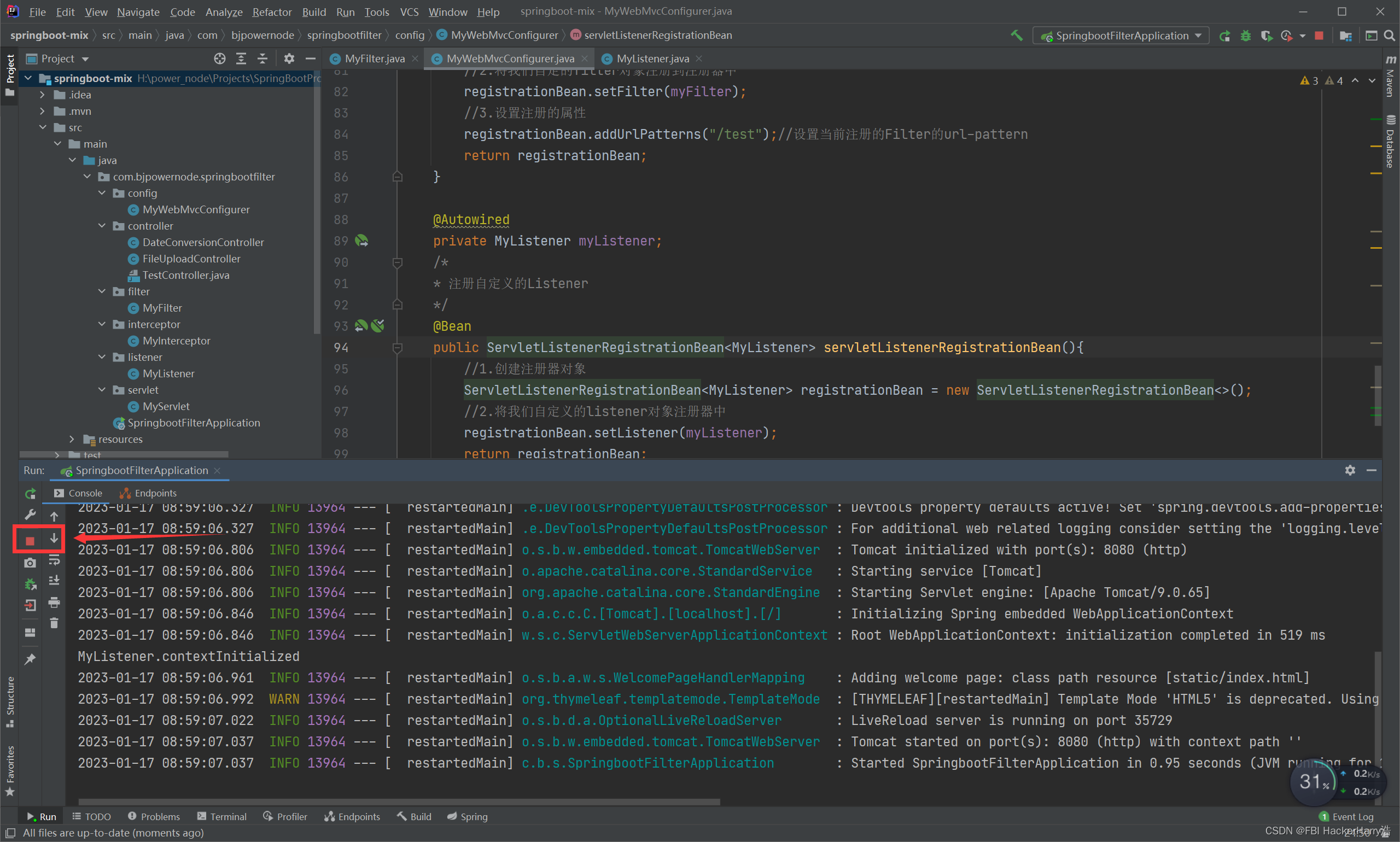Click horizontal scrollbar of console
The height and width of the screenshot is (842, 1400).
399,802
